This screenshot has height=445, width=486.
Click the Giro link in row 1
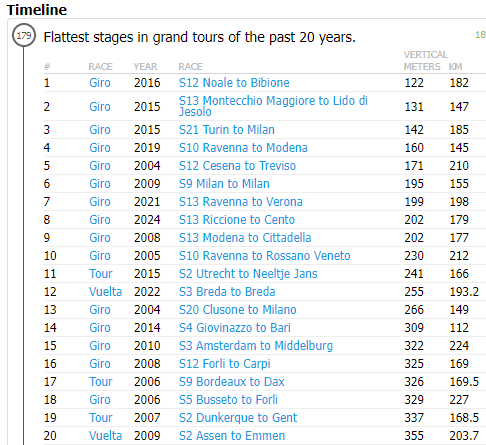pos(100,83)
